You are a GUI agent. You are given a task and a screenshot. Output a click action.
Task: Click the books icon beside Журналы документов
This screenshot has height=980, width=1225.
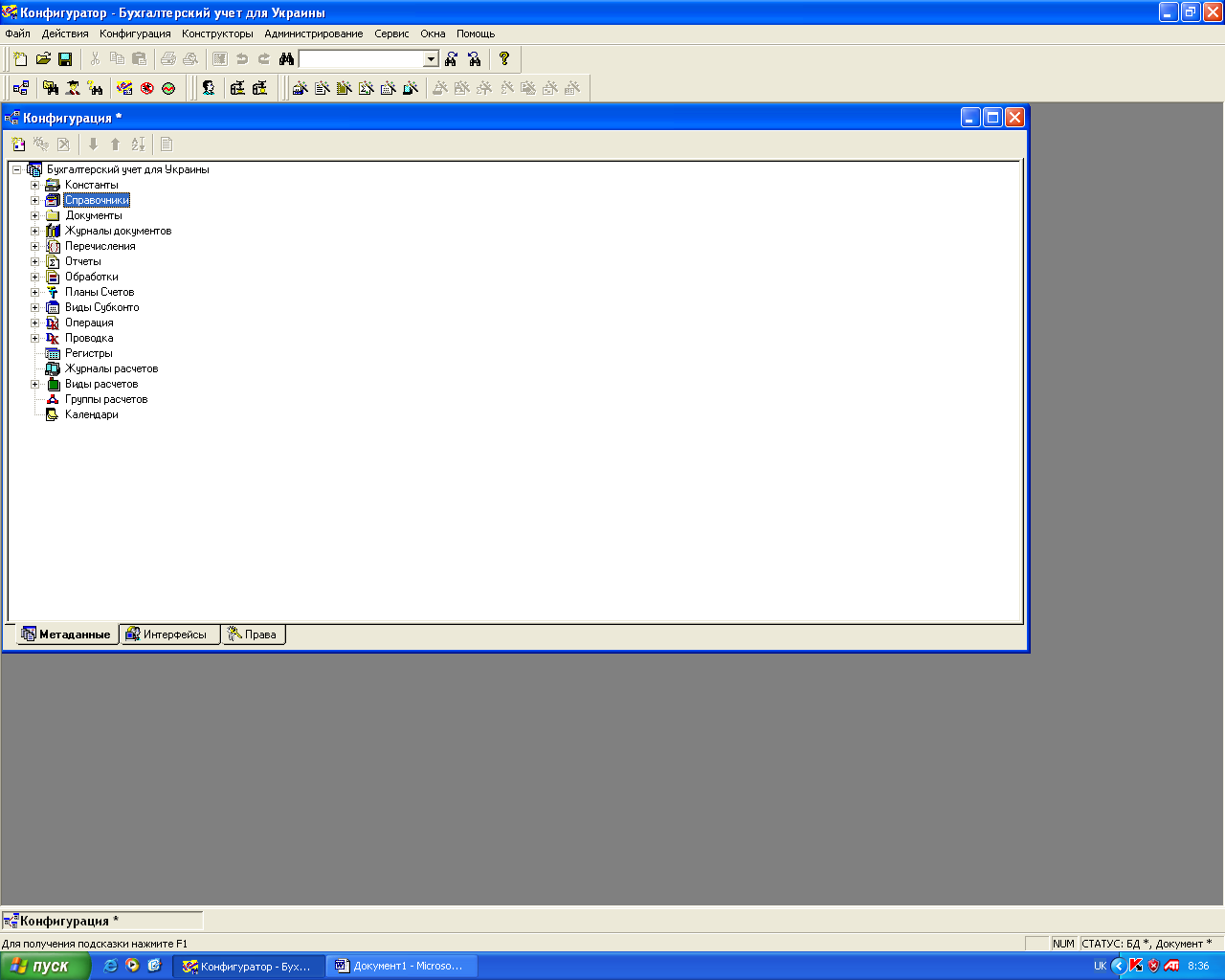53,231
